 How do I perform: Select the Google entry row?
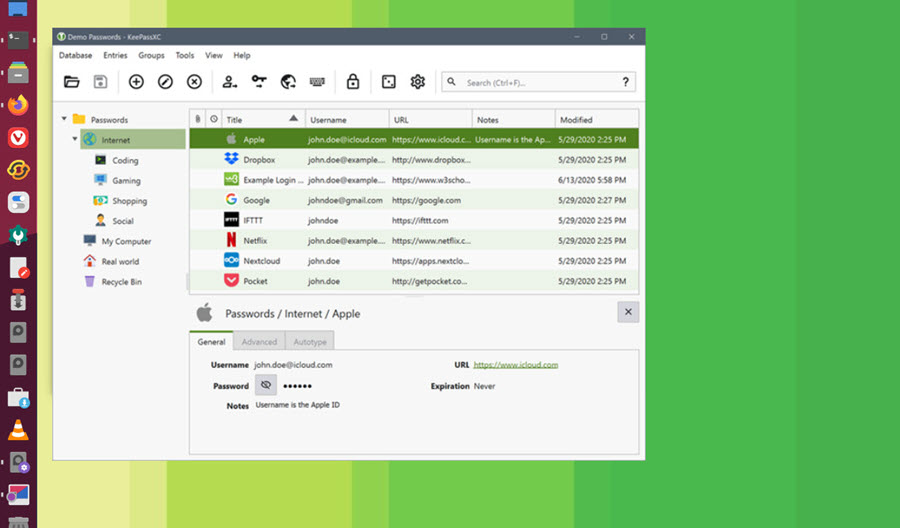pyautogui.click(x=414, y=200)
